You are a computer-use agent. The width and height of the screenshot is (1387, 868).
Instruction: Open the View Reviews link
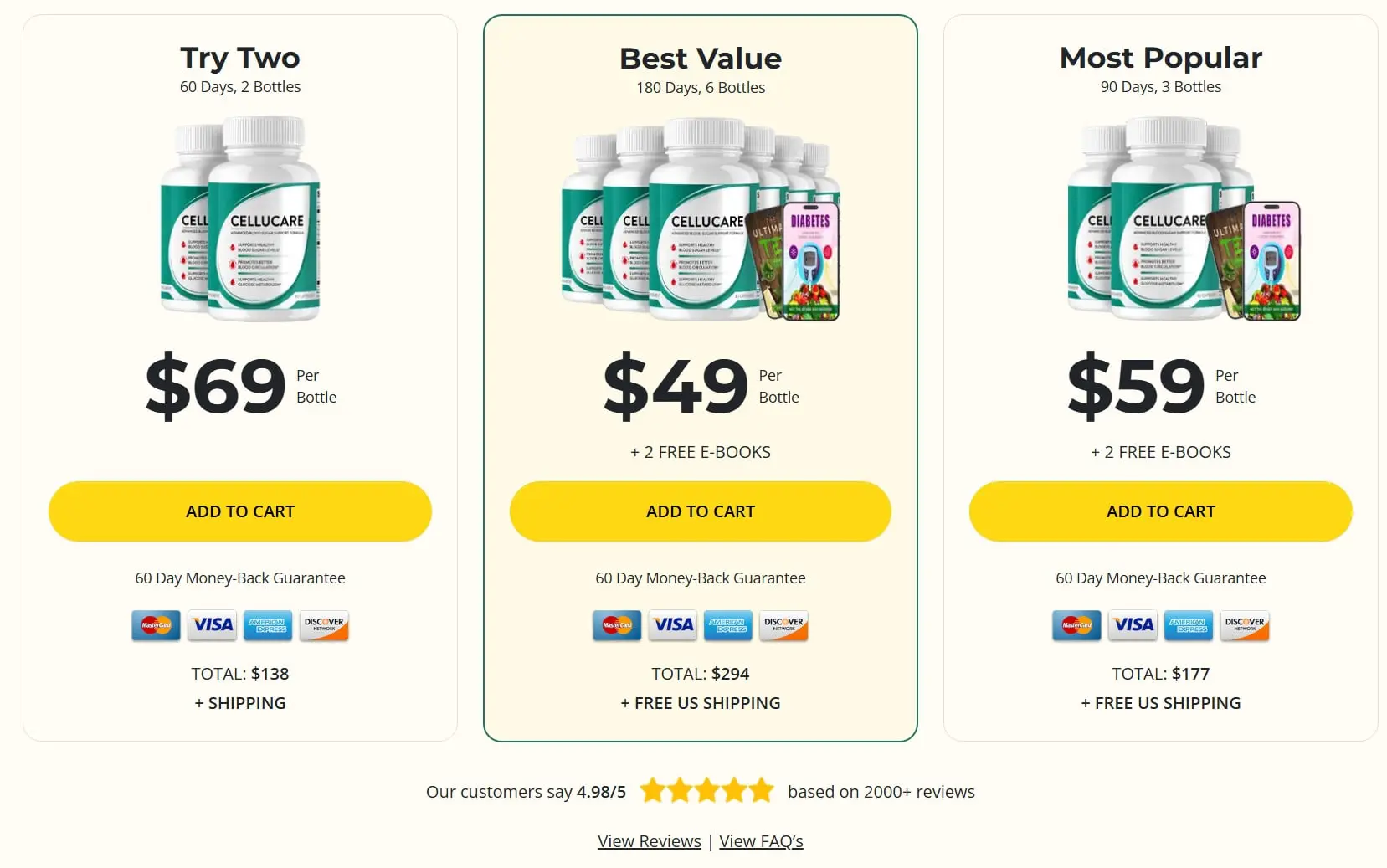650,841
